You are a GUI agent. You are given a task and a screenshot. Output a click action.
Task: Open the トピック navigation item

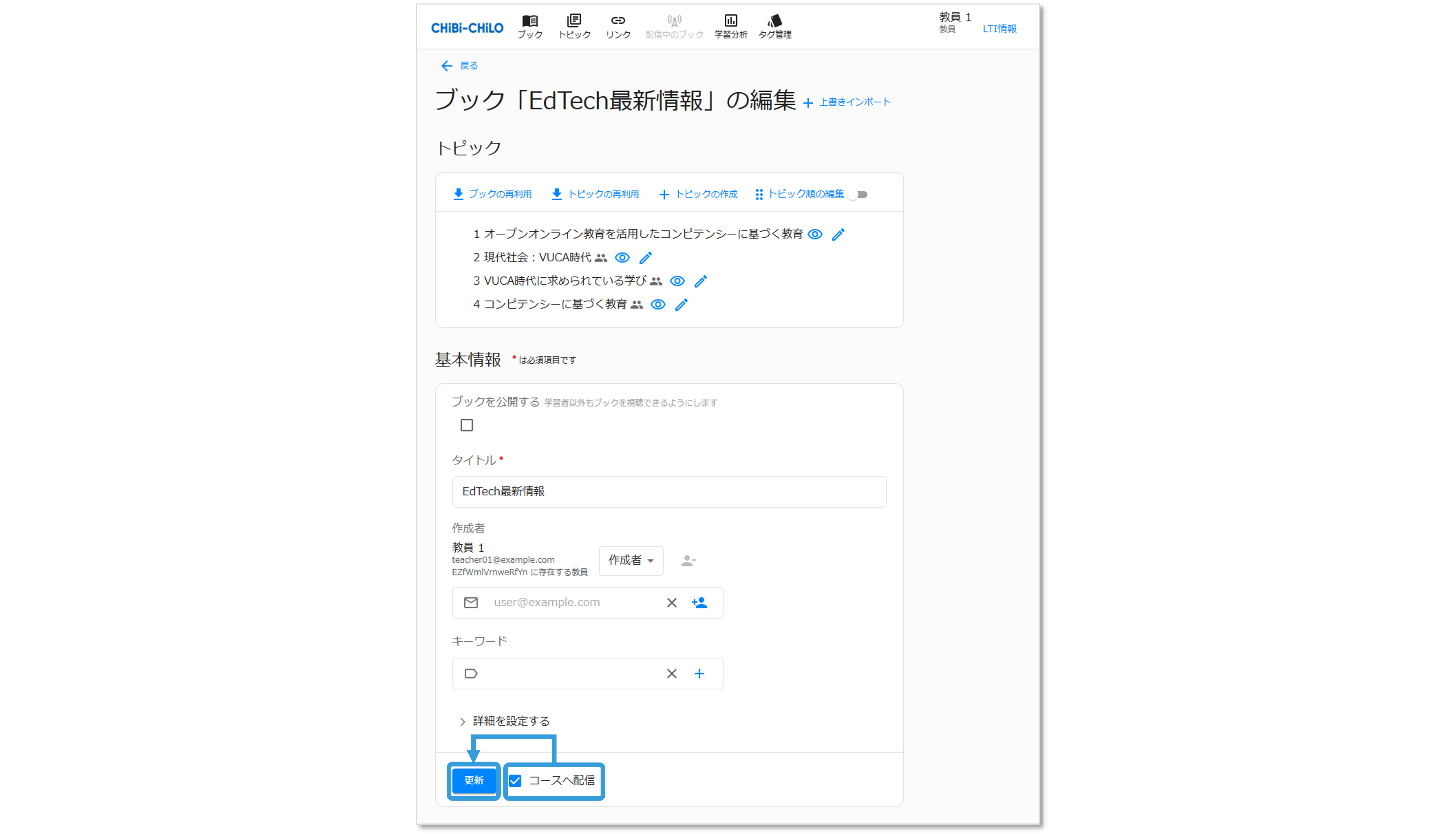pyautogui.click(x=574, y=26)
